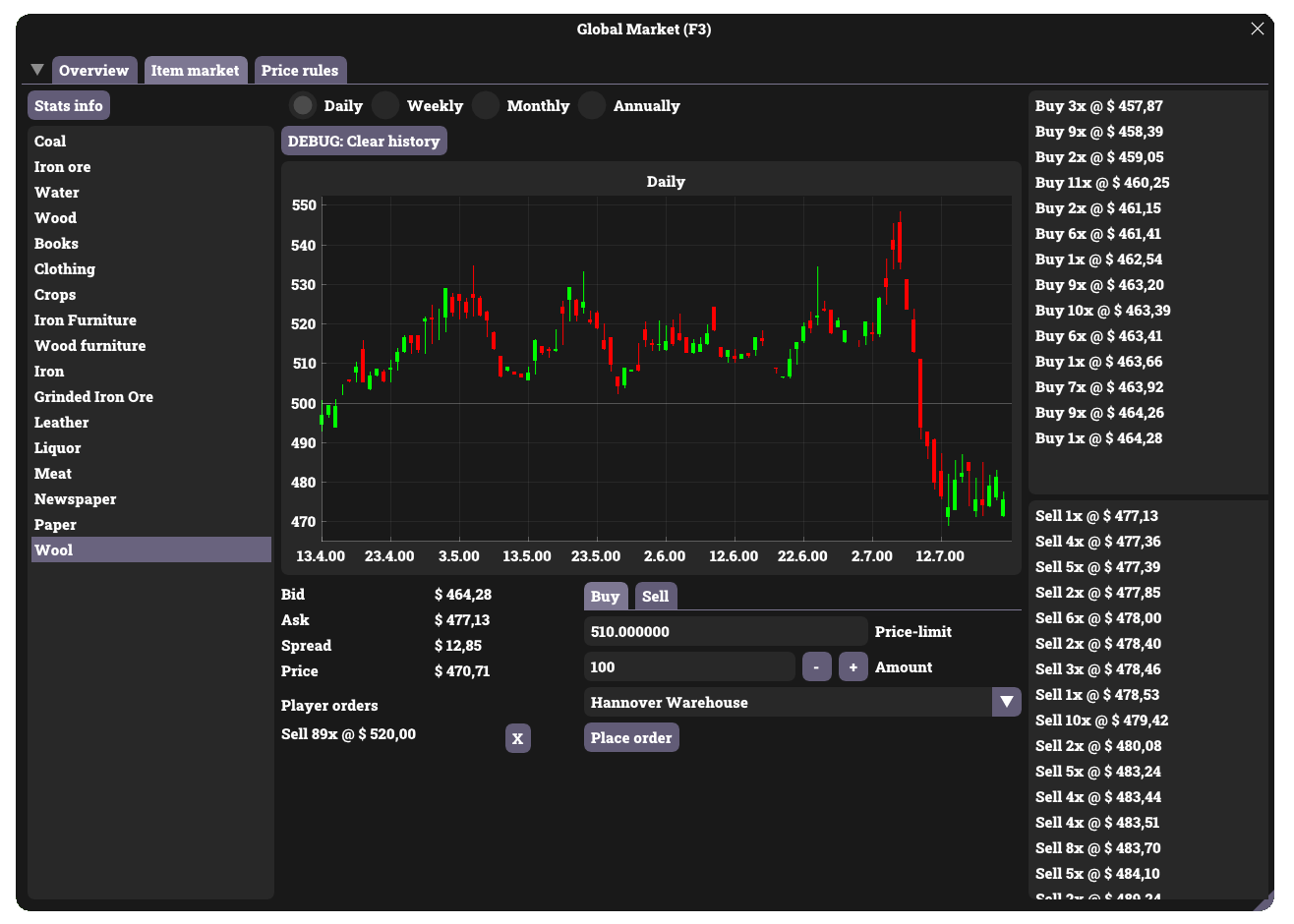The height and width of the screenshot is (924, 1294).
Task: Switch to the Price rules tab
Action: click(300, 70)
